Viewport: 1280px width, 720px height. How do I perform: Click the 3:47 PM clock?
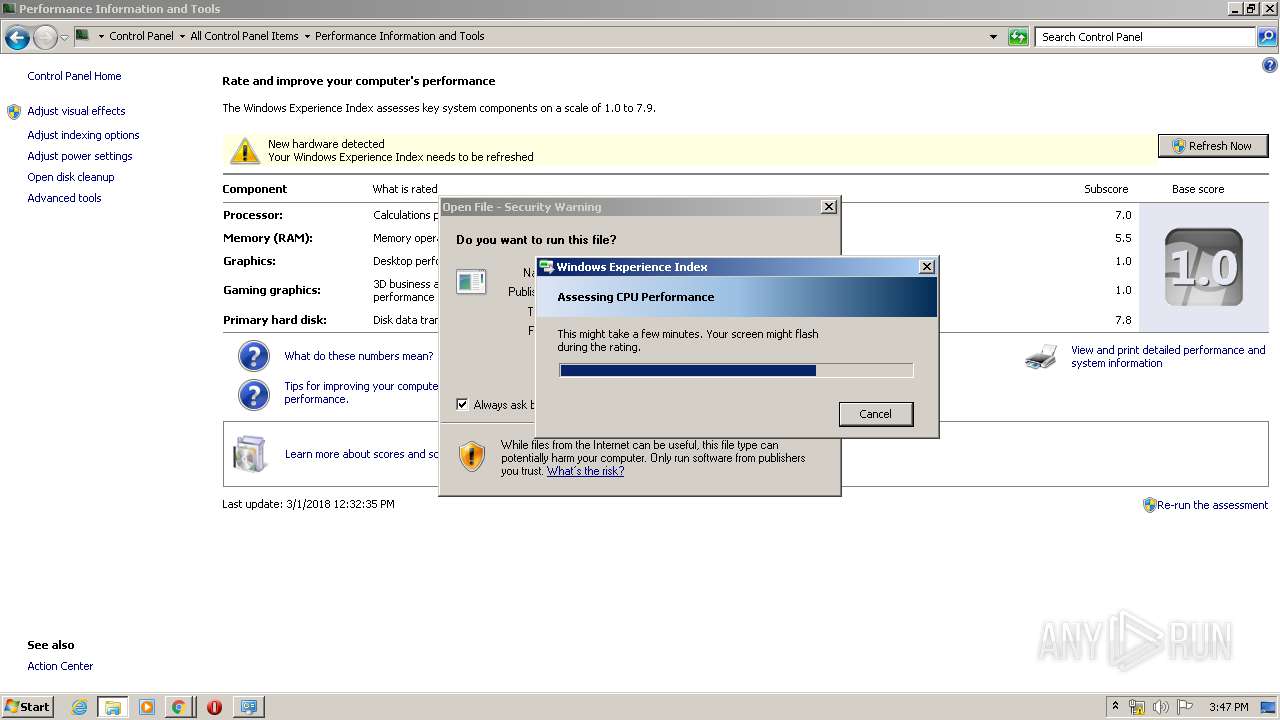pos(1228,707)
